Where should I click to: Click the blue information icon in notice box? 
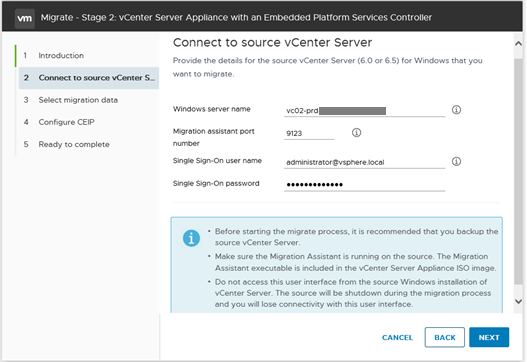tap(191, 238)
